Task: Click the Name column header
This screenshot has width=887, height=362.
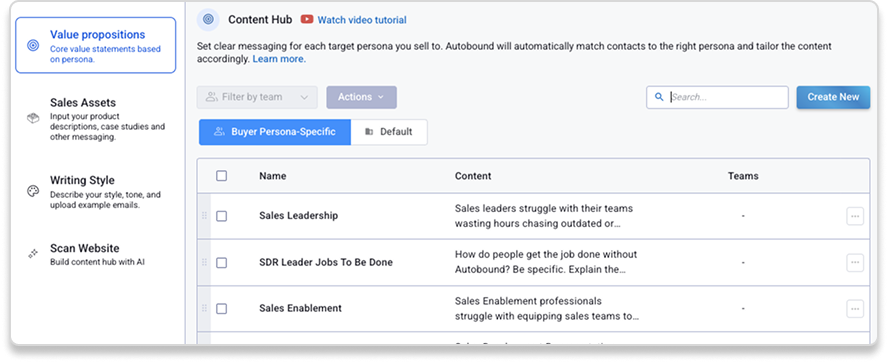Action: coord(273,176)
